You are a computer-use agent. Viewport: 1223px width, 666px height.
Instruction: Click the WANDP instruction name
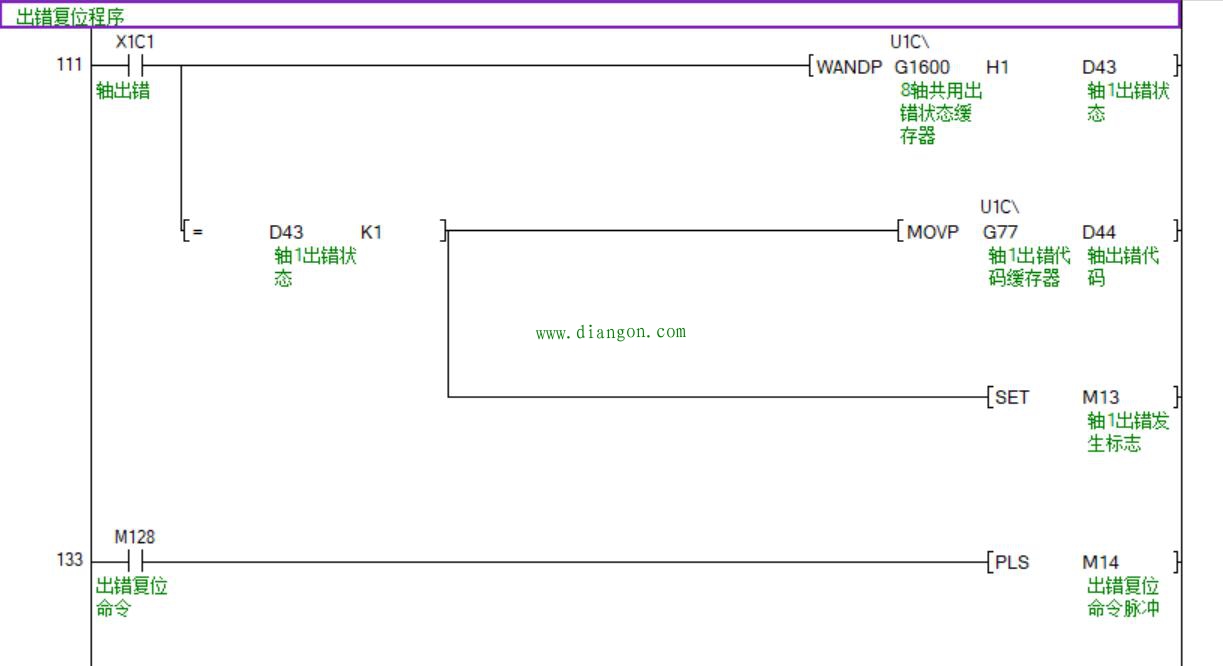849,67
